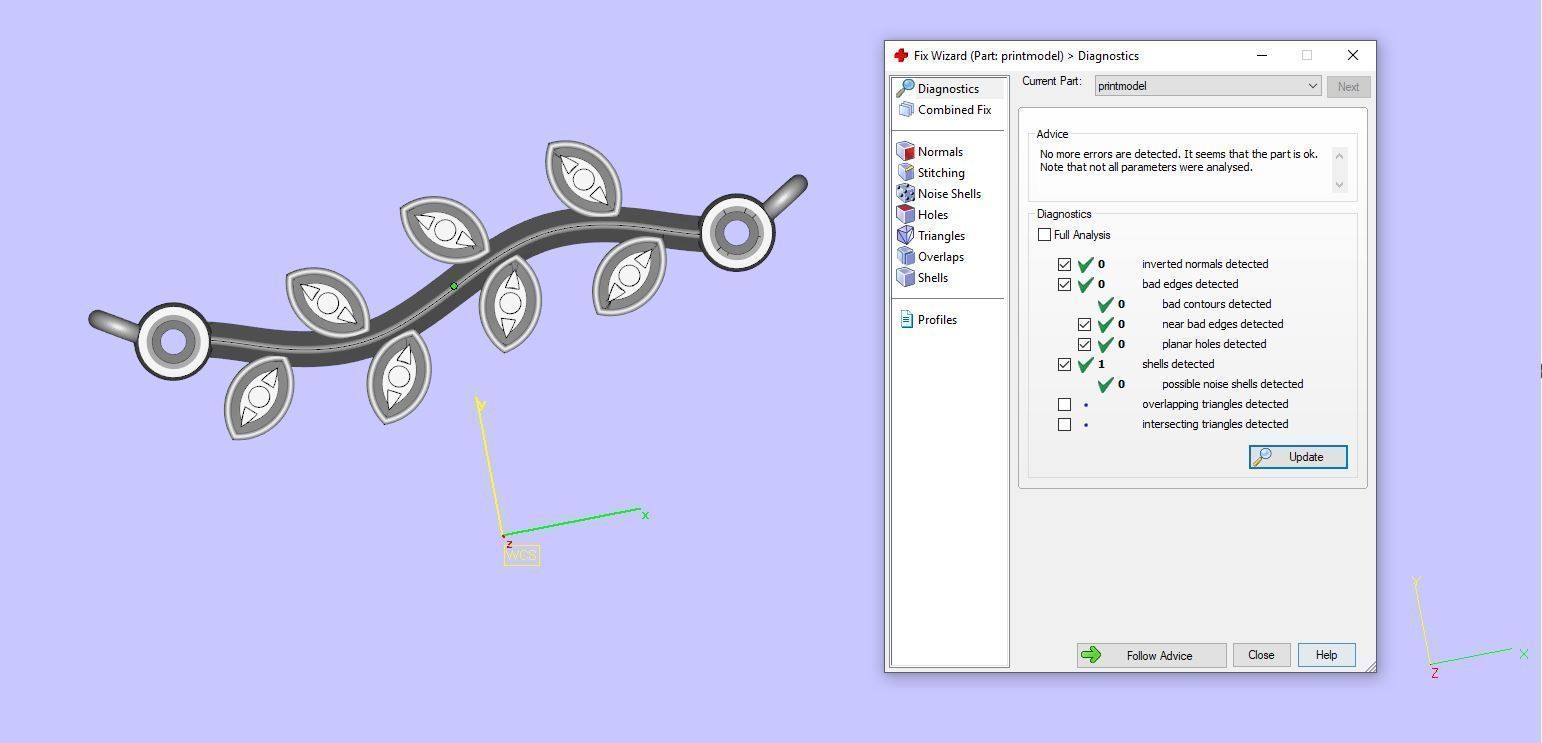Viewport: 1542px width, 743px height.
Task: Uncheck inverted normals detected checkbox
Action: point(1064,264)
